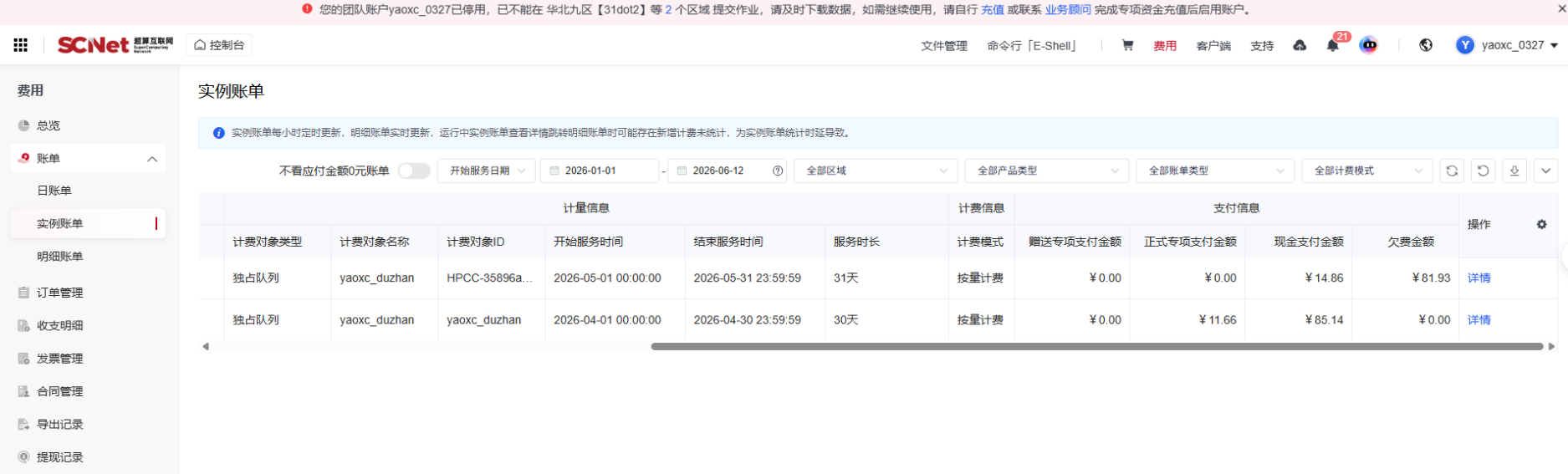Click the 订单管理 sidebar icon
The height and width of the screenshot is (474, 1568).
click(23, 293)
